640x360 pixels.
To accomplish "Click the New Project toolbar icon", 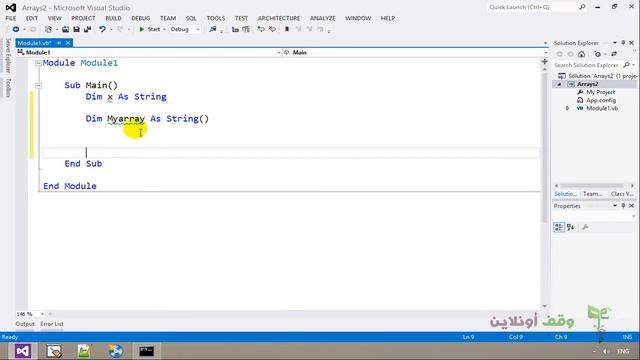I will coord(48,29).
